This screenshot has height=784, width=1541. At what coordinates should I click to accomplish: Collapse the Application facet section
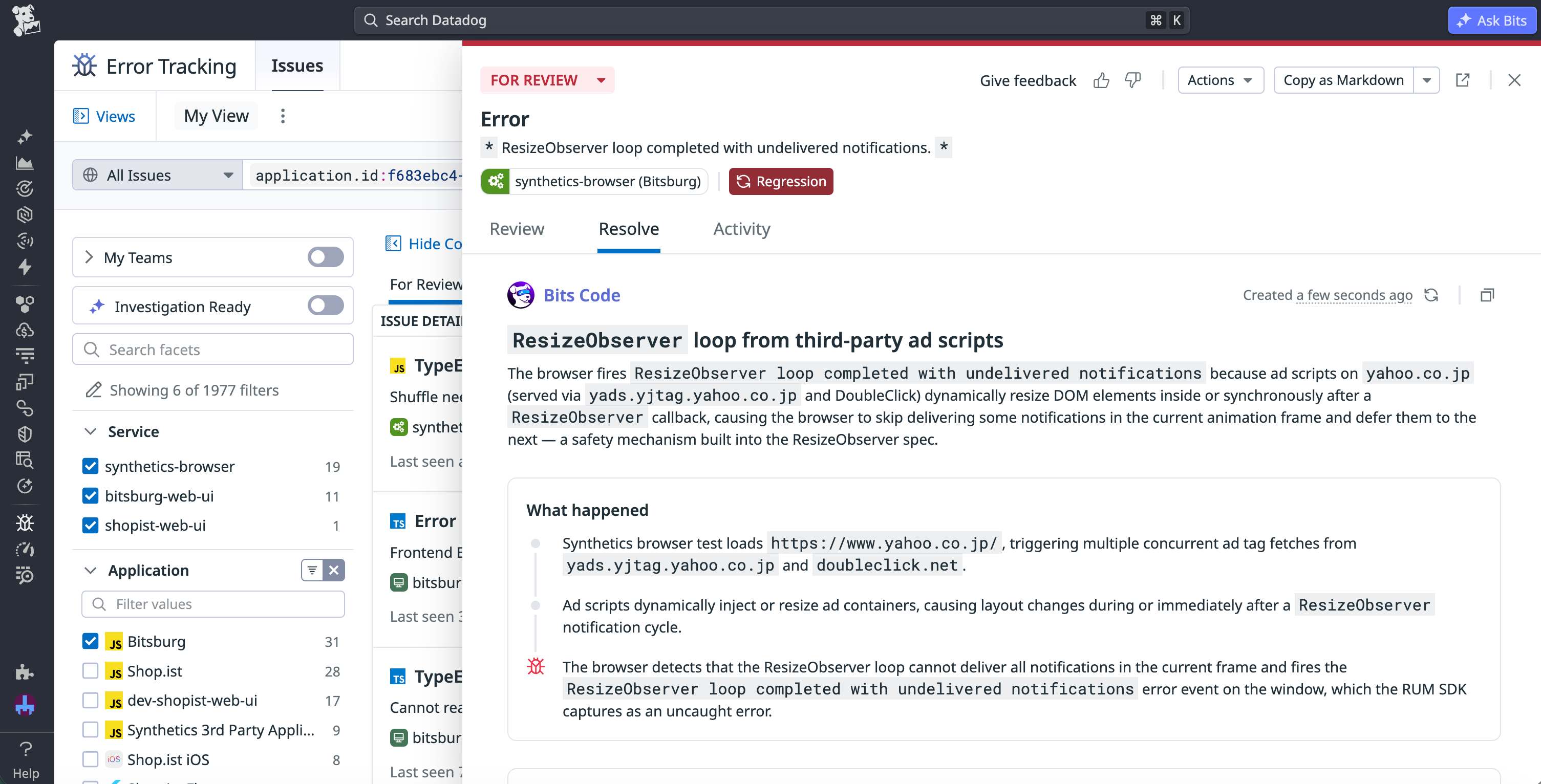pyautogui.click(x=90, y=571)
